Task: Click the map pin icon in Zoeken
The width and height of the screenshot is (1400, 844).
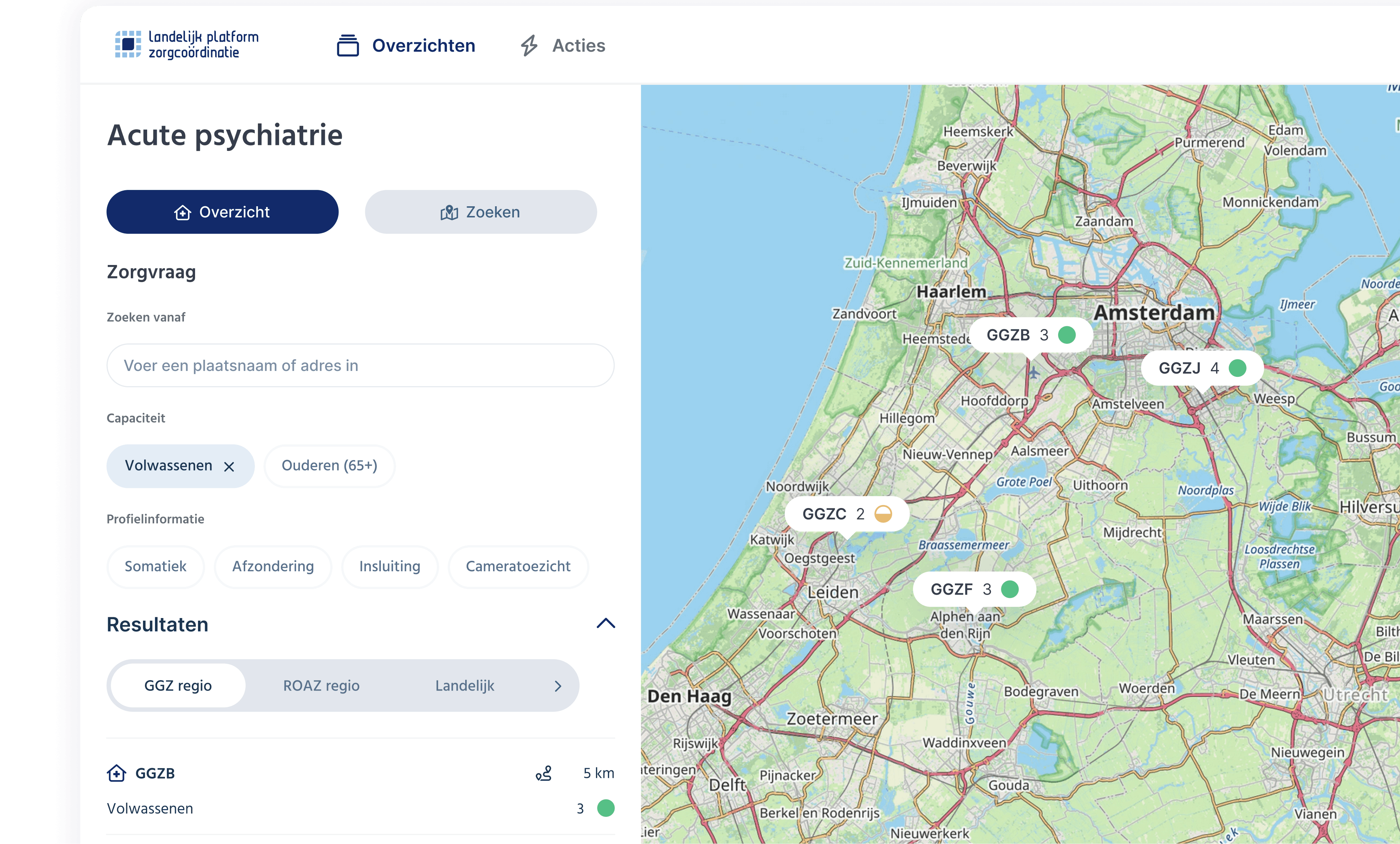Action: [449, 213]
